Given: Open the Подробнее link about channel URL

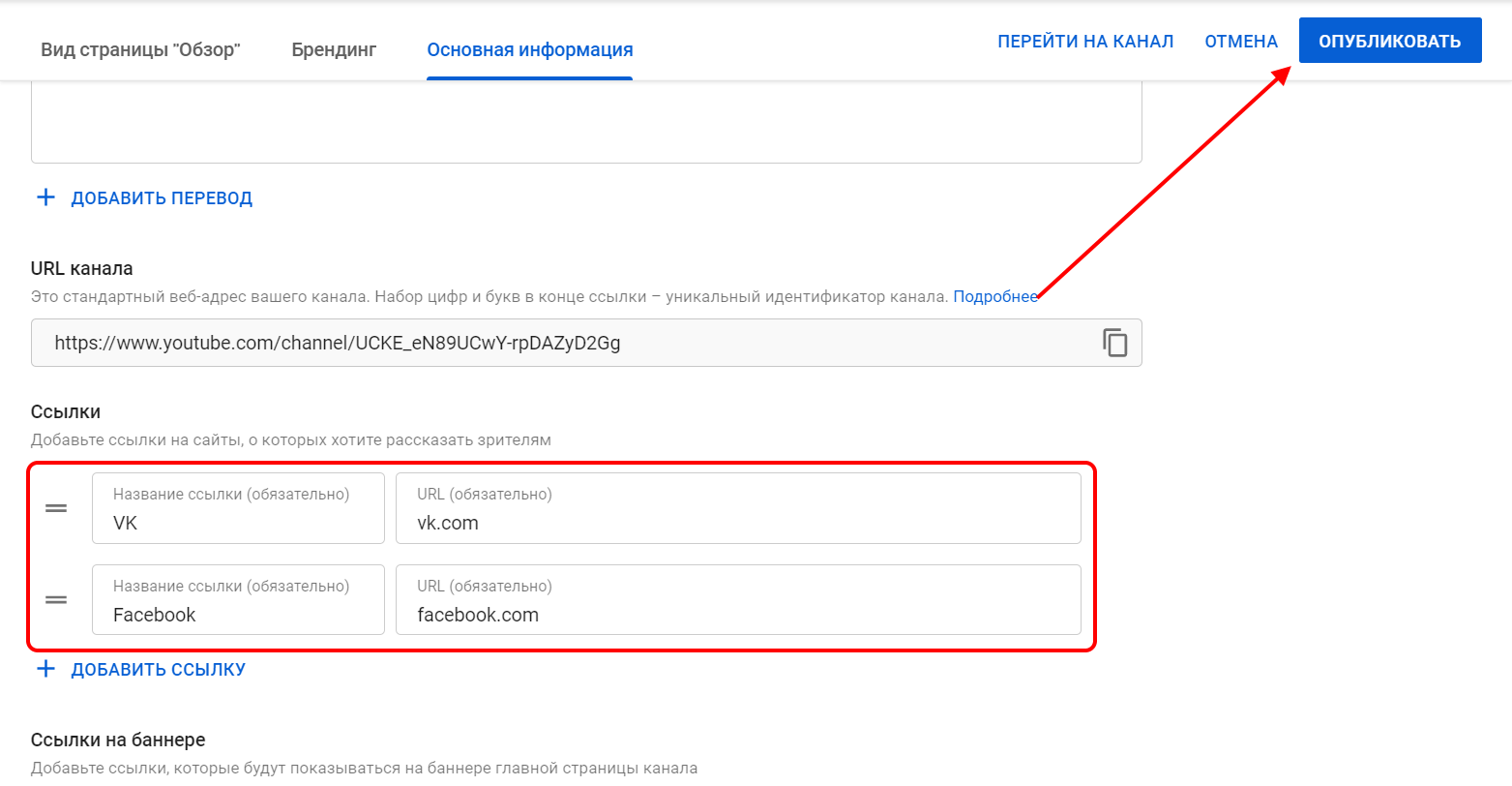Looking at the screenshot, I should (995, 296).
